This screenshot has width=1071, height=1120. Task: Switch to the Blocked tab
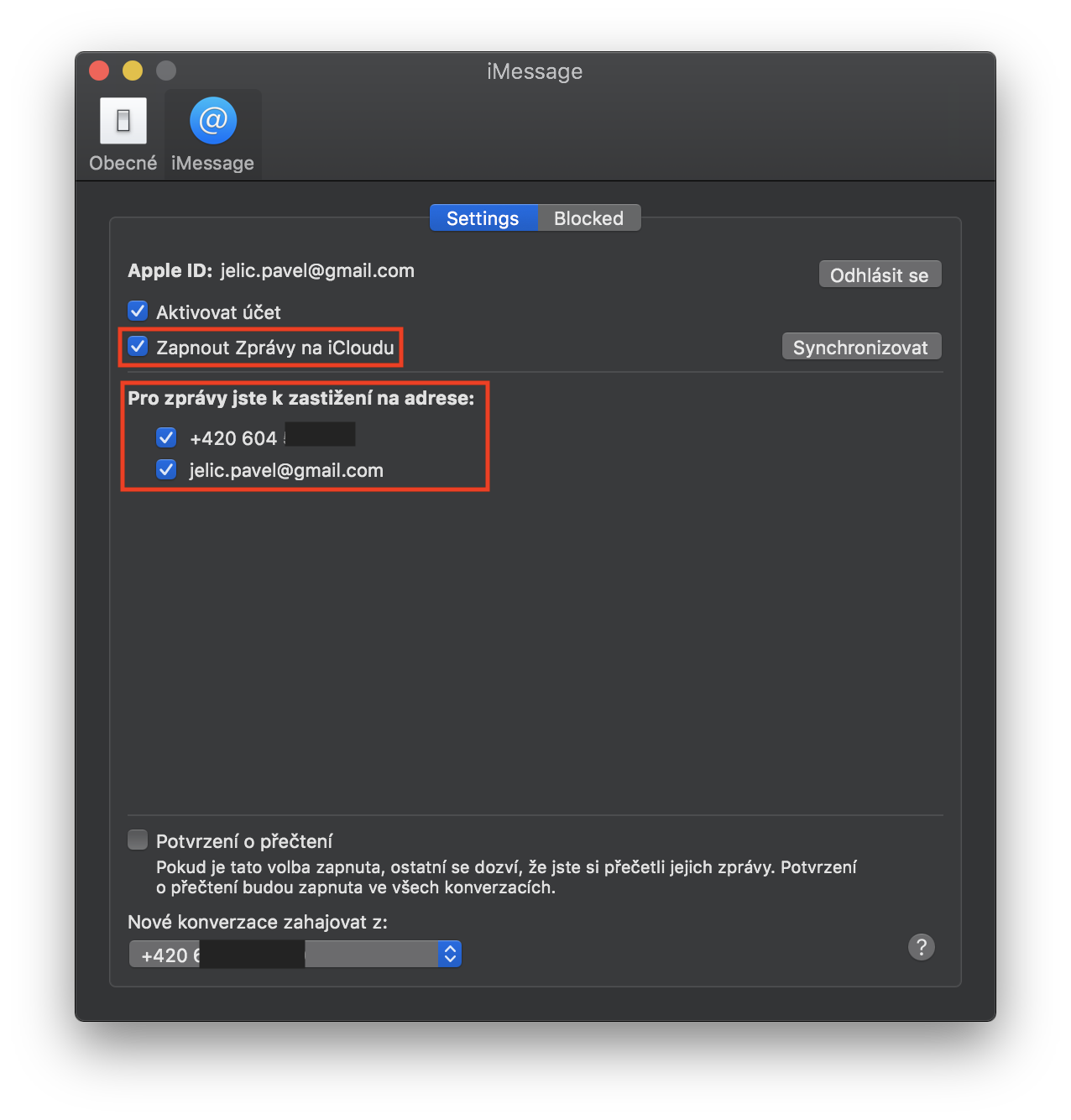coord(589,218)
